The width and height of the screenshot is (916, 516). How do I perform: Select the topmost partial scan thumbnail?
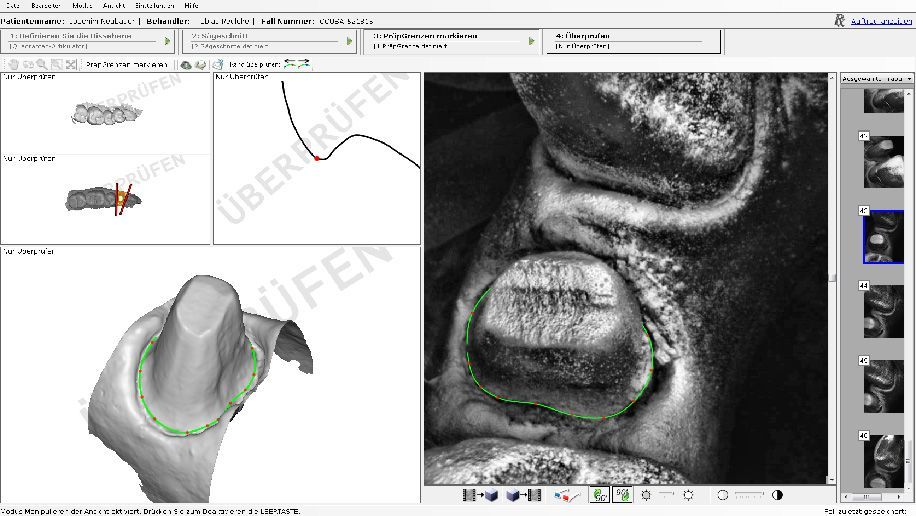point(883,102)
